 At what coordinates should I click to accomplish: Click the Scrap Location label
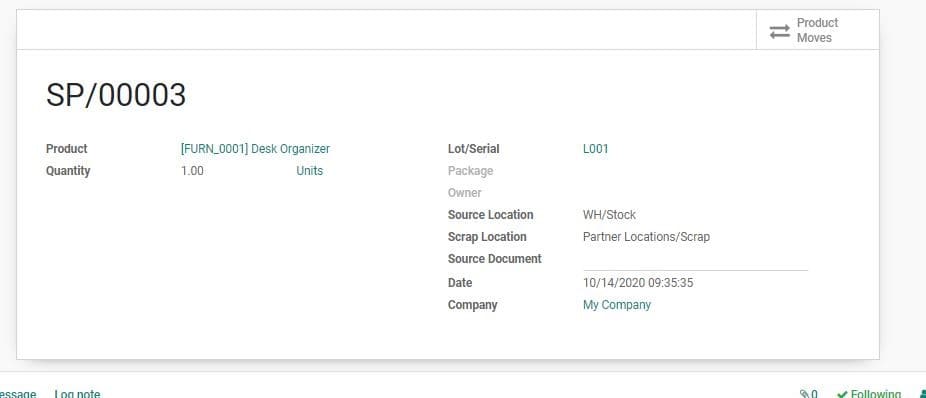tap(487, 237)
